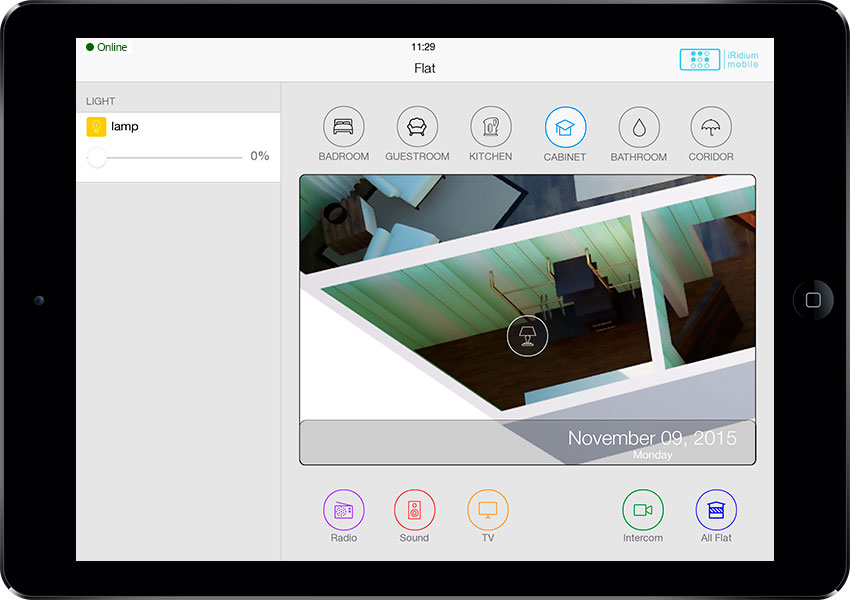Open the Badroom room icon
Viewport: 850px width, 600px height.
pos(344,127)
